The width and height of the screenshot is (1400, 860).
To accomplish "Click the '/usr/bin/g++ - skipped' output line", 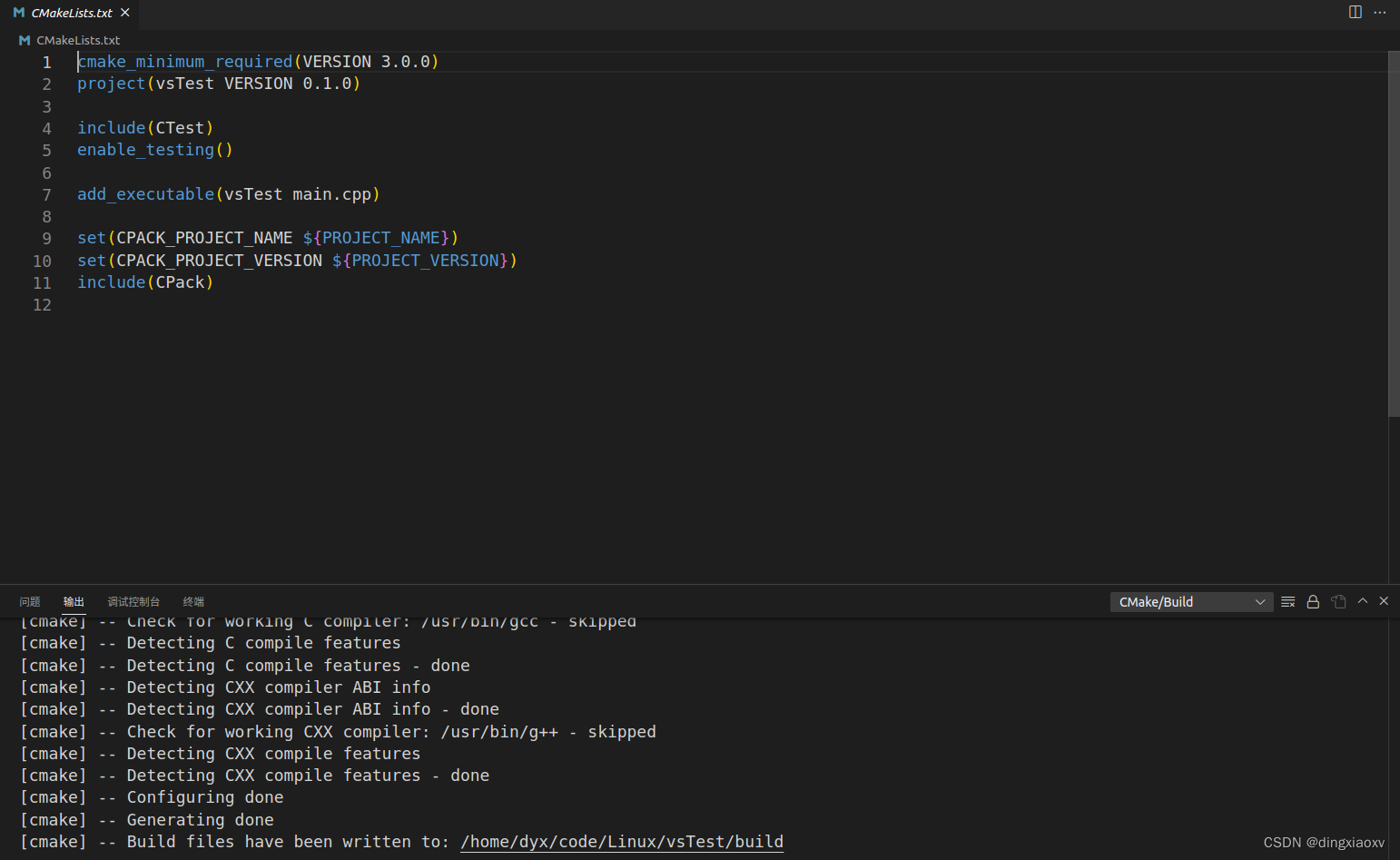I will 338,732.
